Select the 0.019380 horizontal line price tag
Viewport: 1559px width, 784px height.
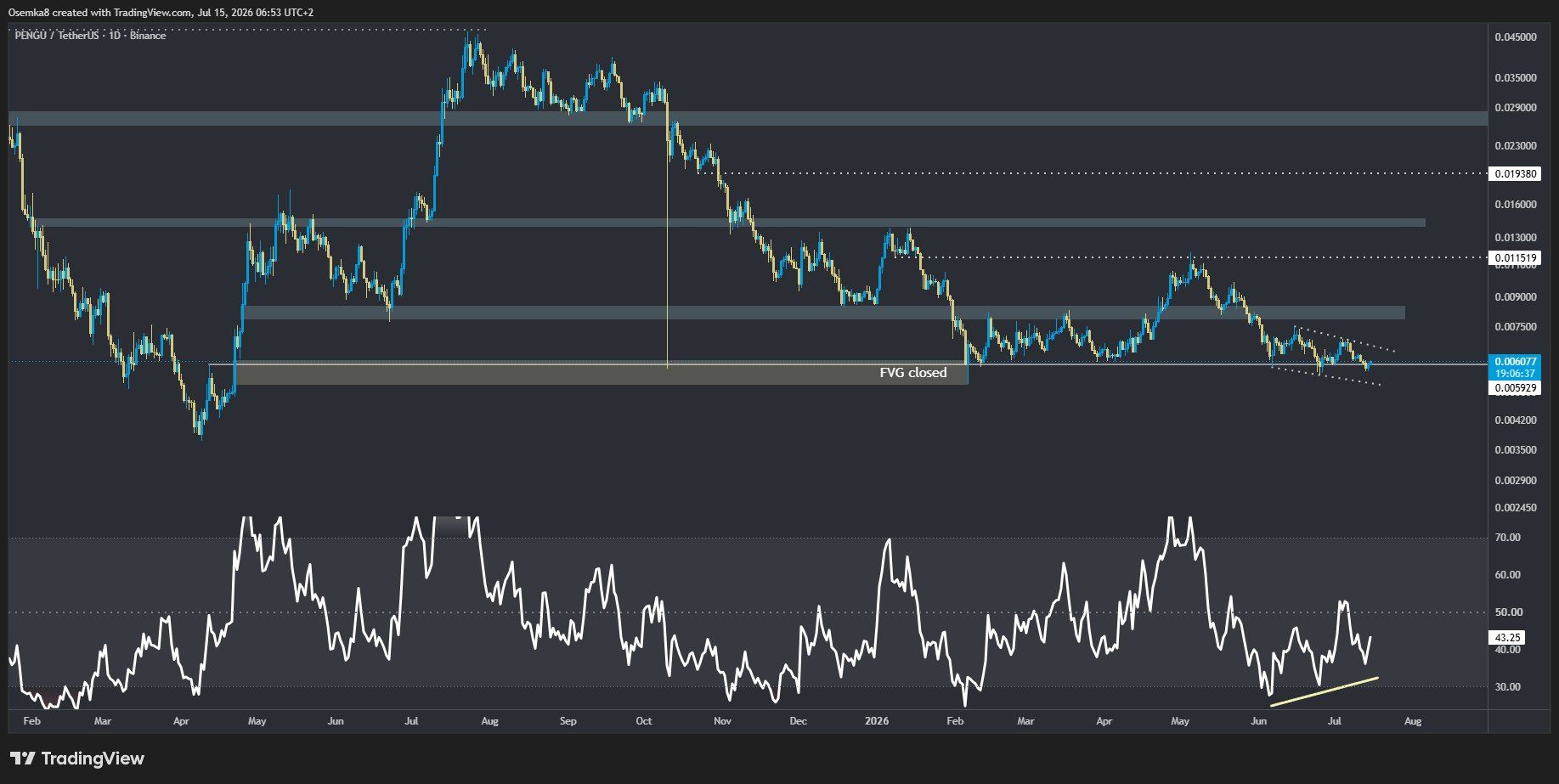[x=1515, y=173]
